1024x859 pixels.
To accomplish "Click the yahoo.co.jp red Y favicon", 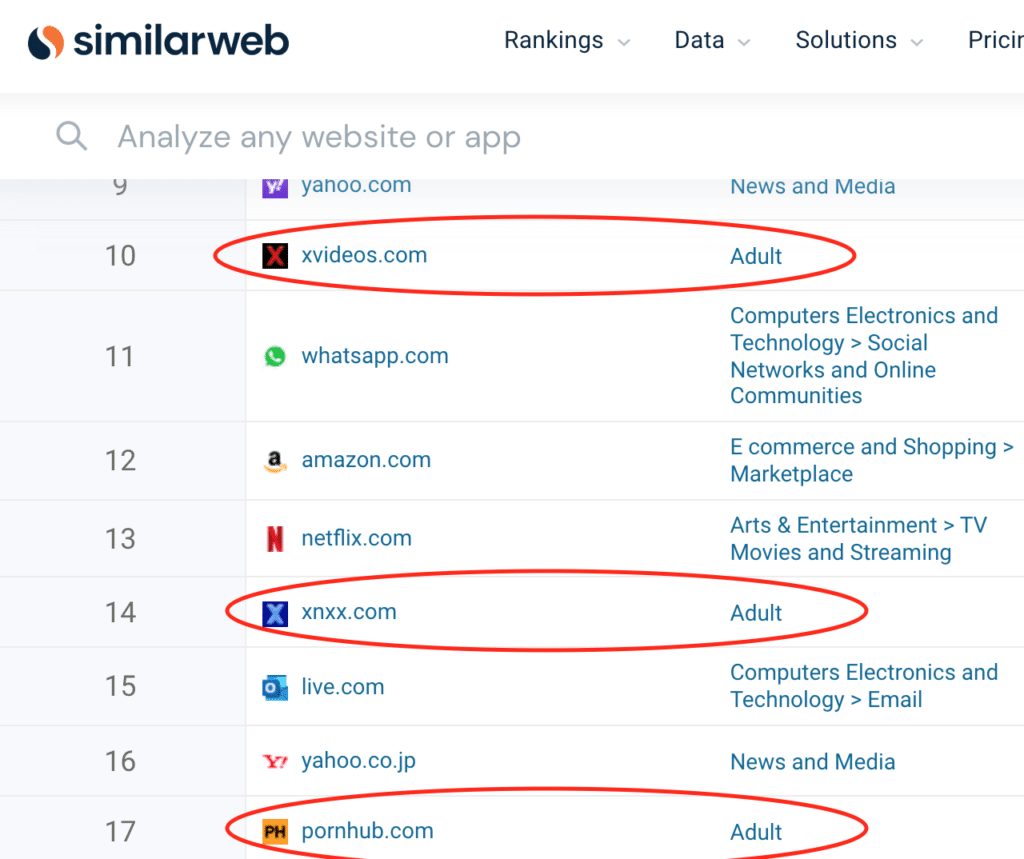I will (x=275, y=761).
